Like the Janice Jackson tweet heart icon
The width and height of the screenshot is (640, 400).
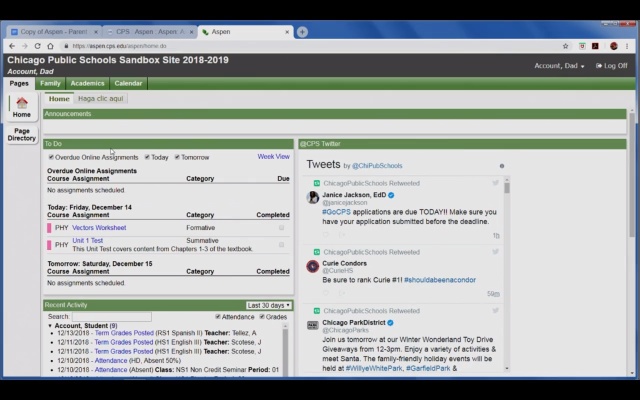tap(325, 235)
